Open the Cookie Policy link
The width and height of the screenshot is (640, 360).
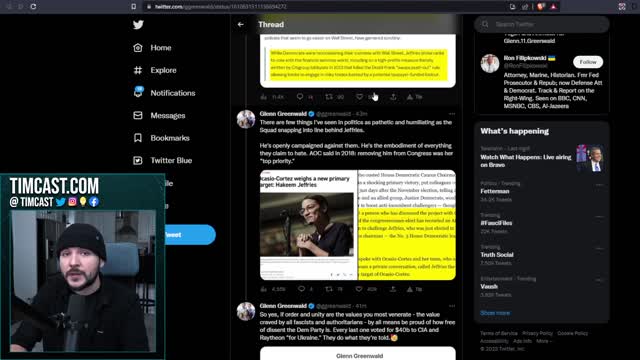pyautogui.click(x=573, y=333)
